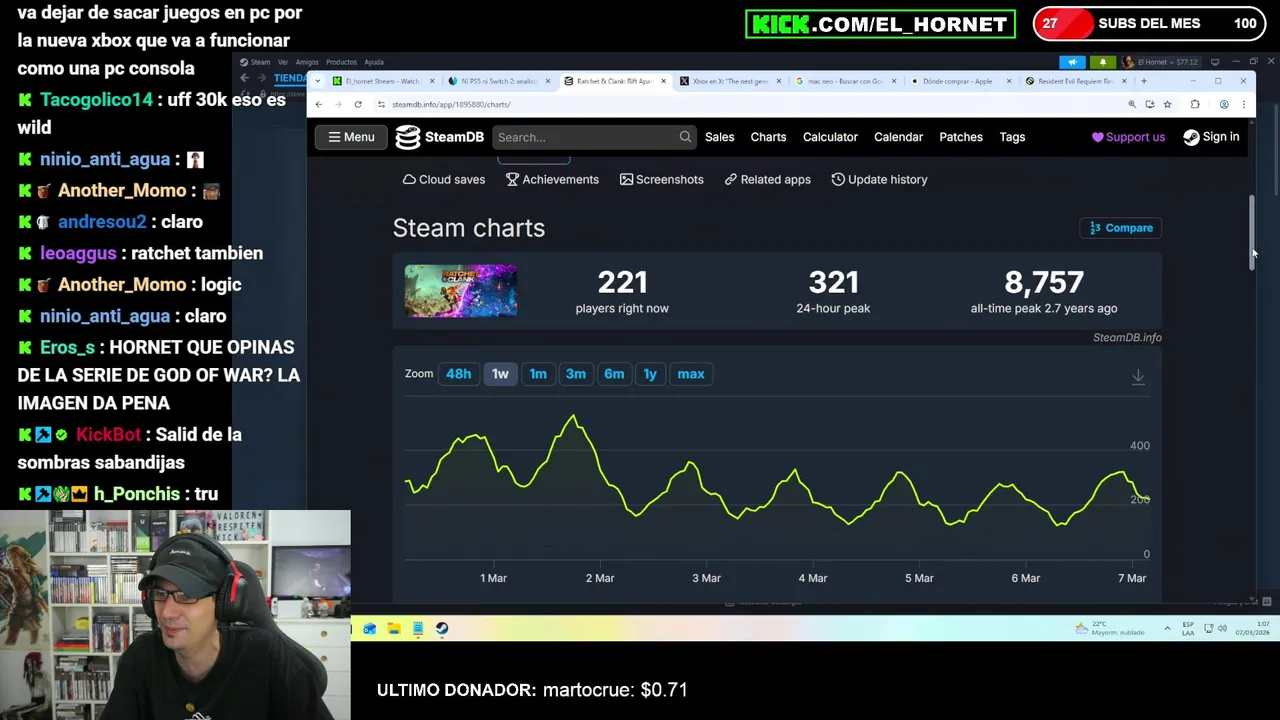Open the Achievements tab
Viewport: 1280px width, 720px height.
tap(552, 179)
